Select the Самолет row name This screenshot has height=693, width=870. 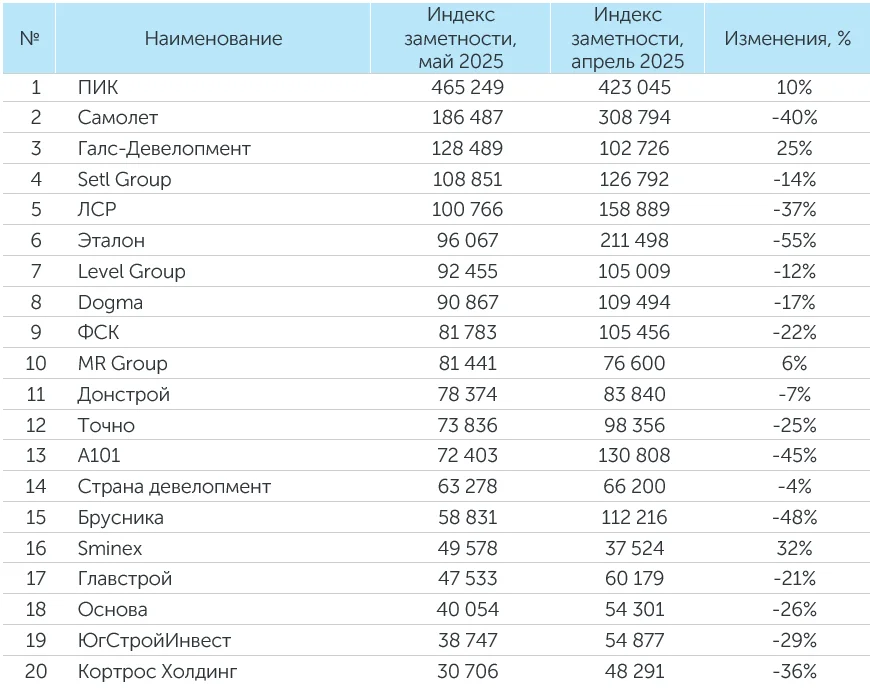pos(118,118)
